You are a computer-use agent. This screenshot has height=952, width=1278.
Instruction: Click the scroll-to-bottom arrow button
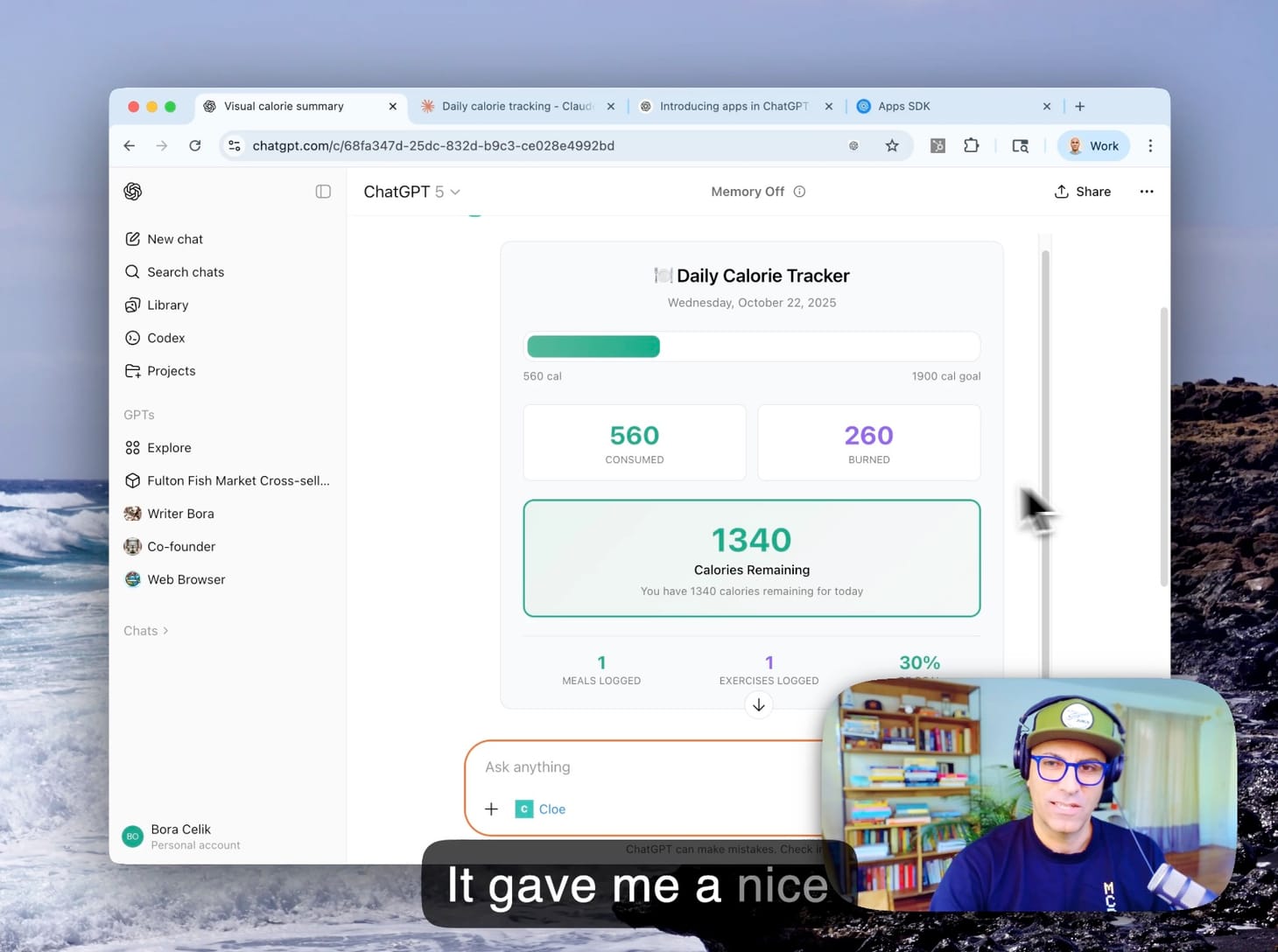[759, 705]
